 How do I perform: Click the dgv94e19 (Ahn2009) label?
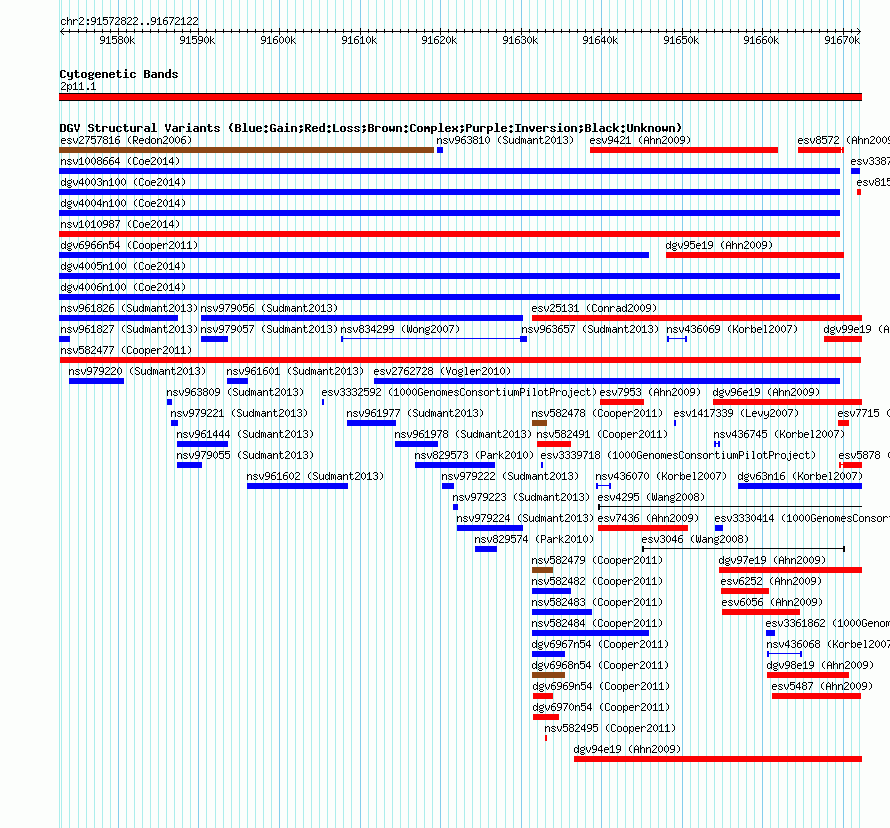(627, 749)
